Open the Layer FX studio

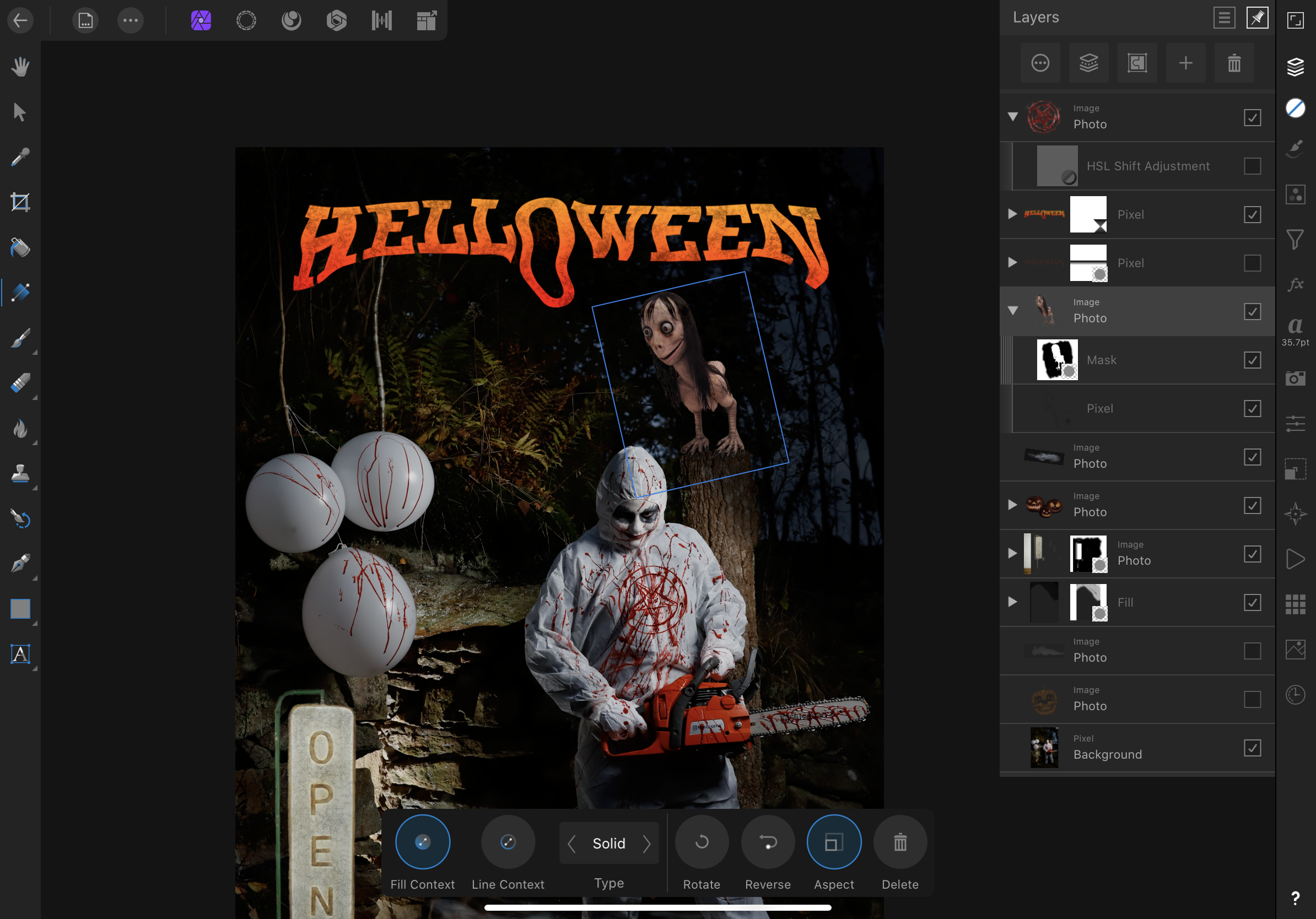pyautogui.click(x=1296, y=284)
